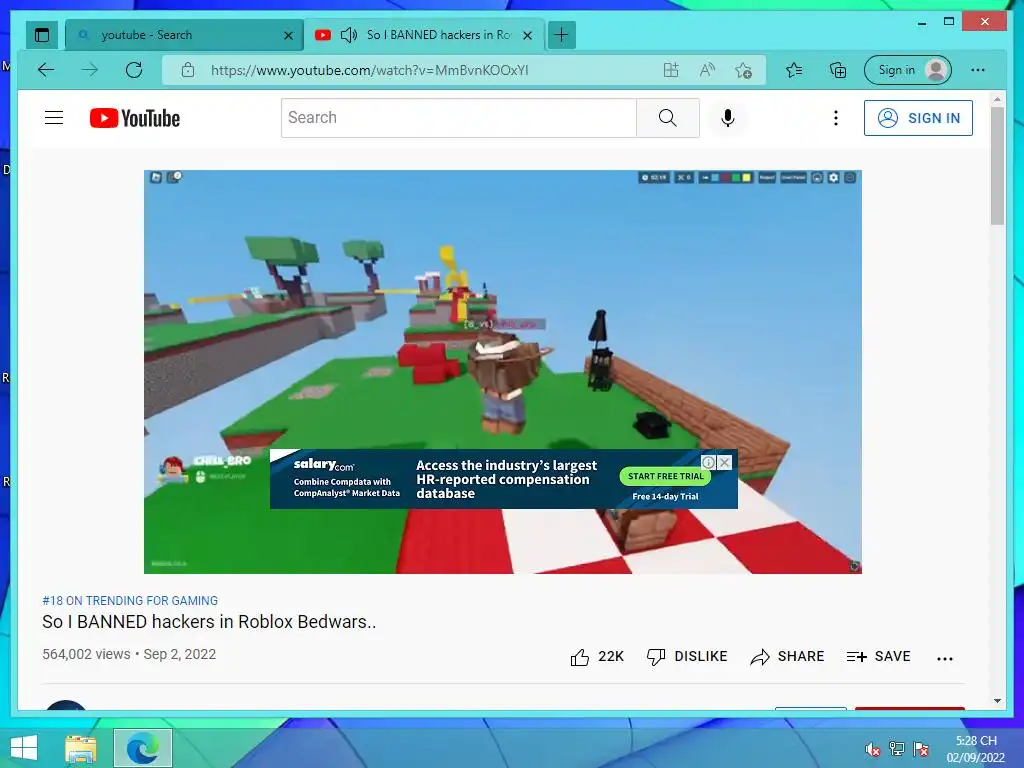Open the network tray icon

(x=897, y=749)
